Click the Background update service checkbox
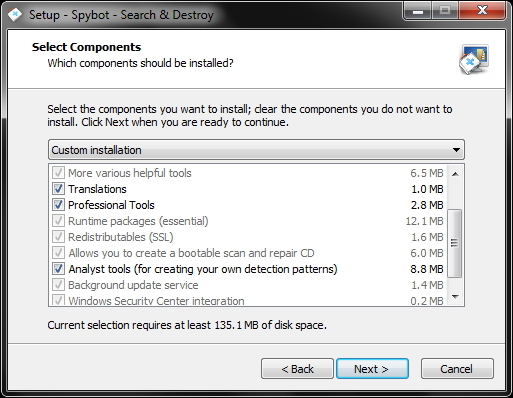Image resolution: width=513 pixels, height=398 pixels. [x=58, y=285]
